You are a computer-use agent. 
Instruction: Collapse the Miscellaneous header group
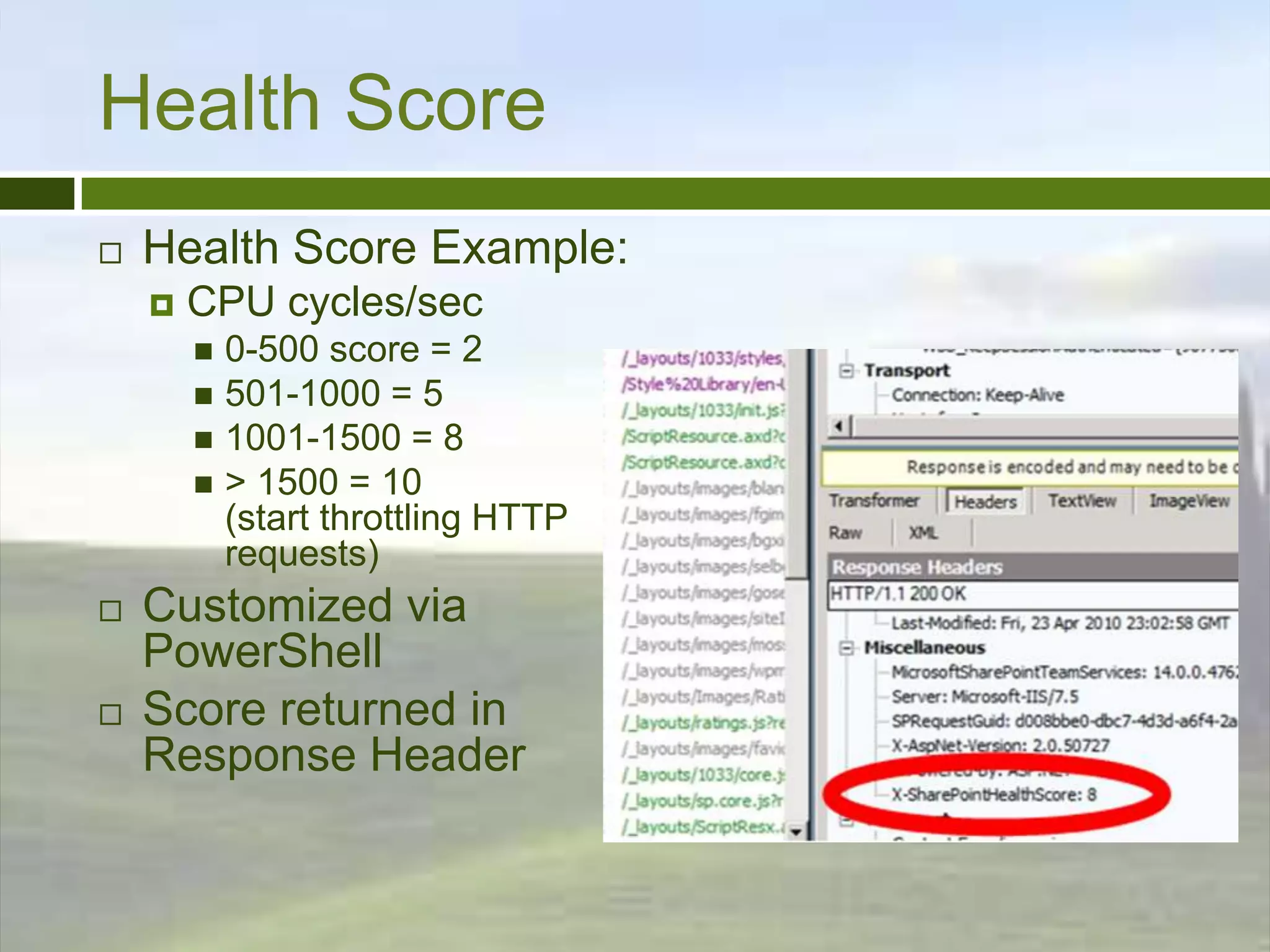coord(846,648)
